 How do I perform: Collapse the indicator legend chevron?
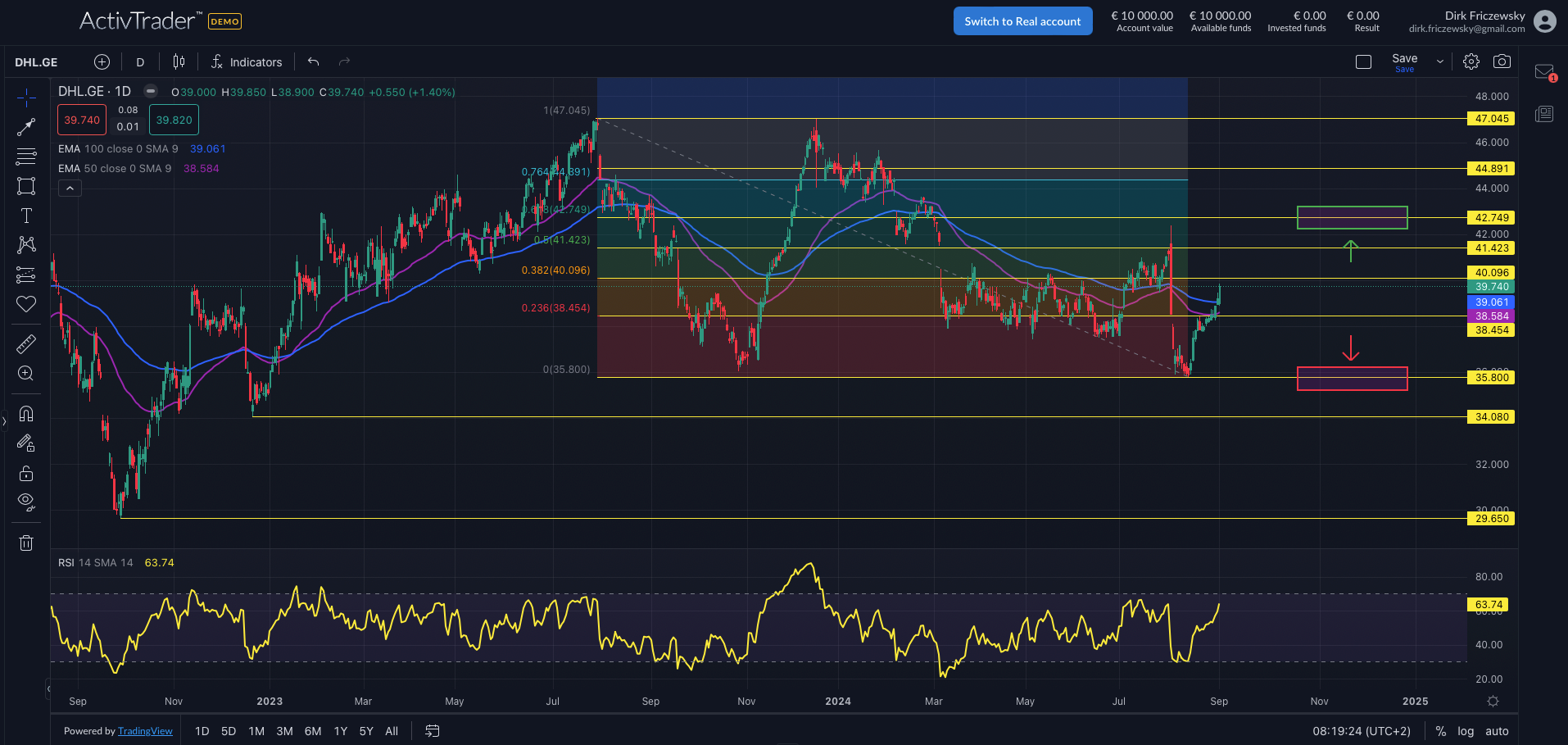(x=70, y=189)
